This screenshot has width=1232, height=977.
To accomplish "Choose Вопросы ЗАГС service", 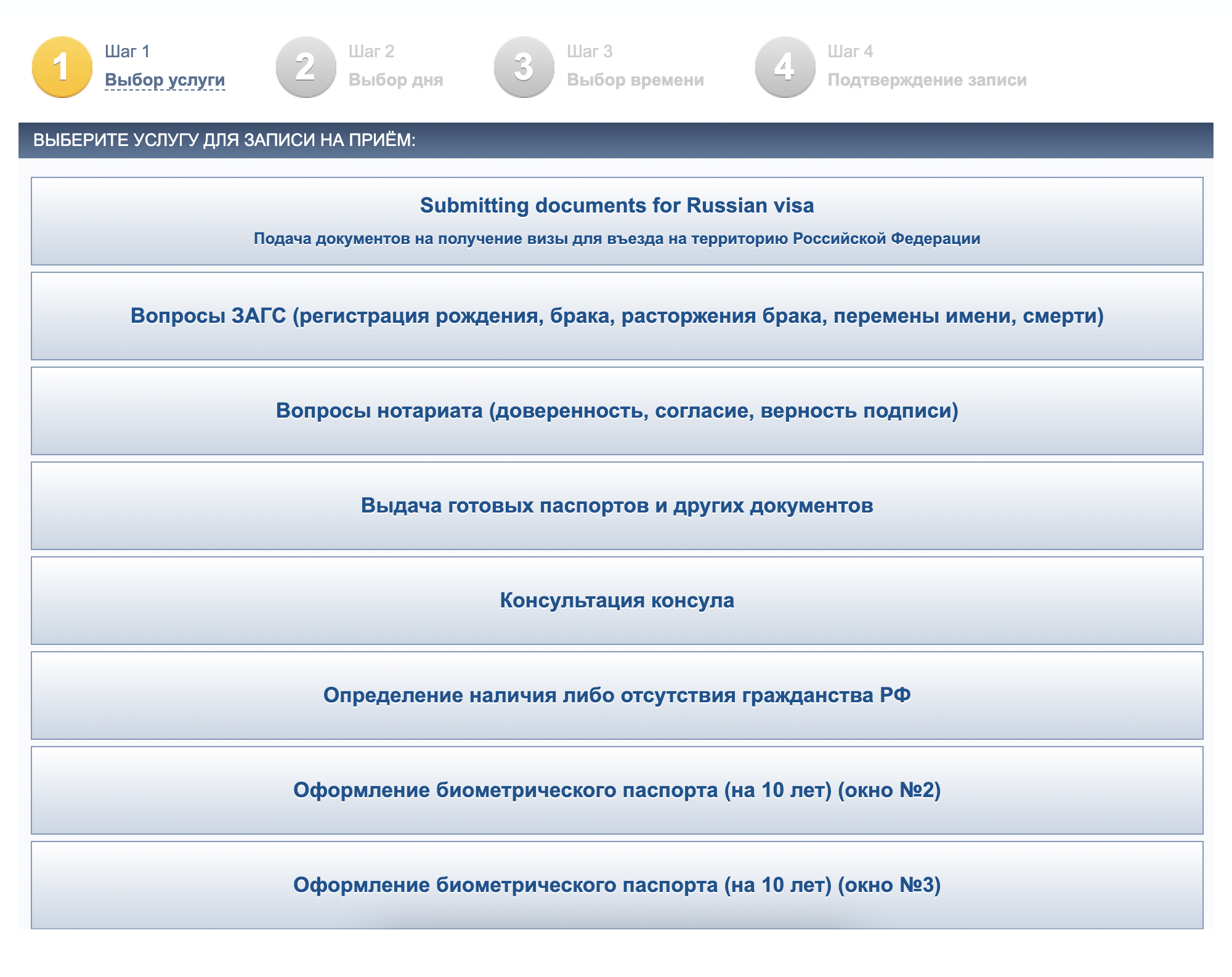I will (617, 316).
